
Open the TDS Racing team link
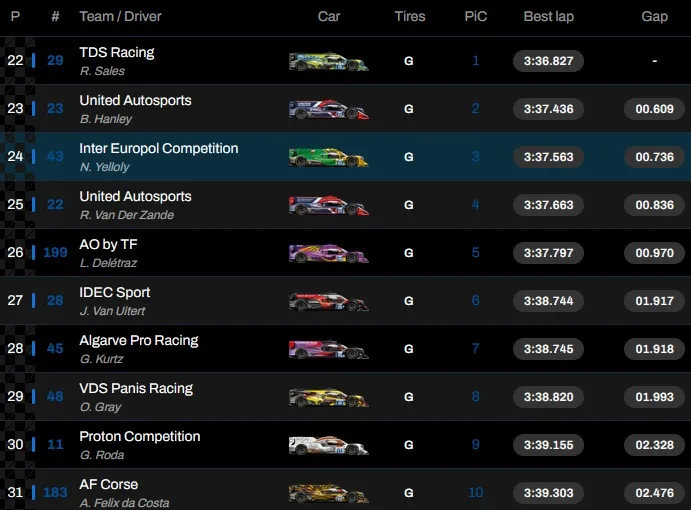[x=117, y=52]
